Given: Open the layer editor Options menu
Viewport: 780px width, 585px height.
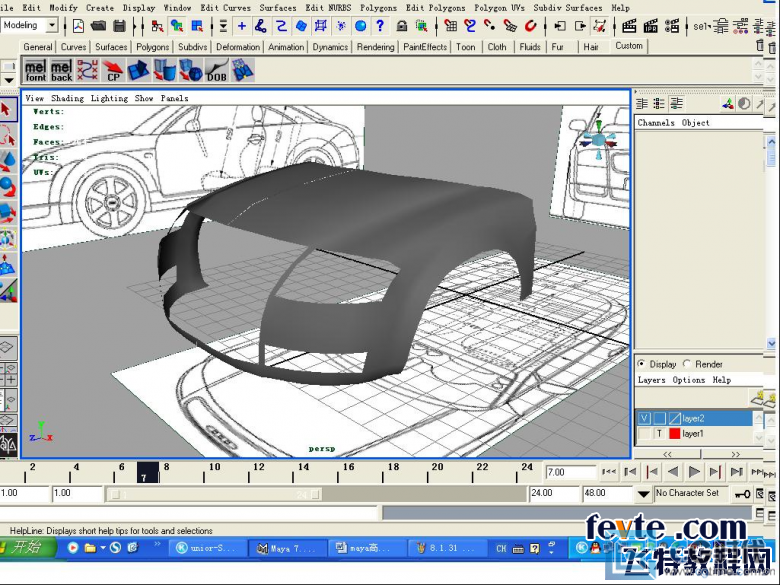Looking at the screenshot, I should pos(688,380).
